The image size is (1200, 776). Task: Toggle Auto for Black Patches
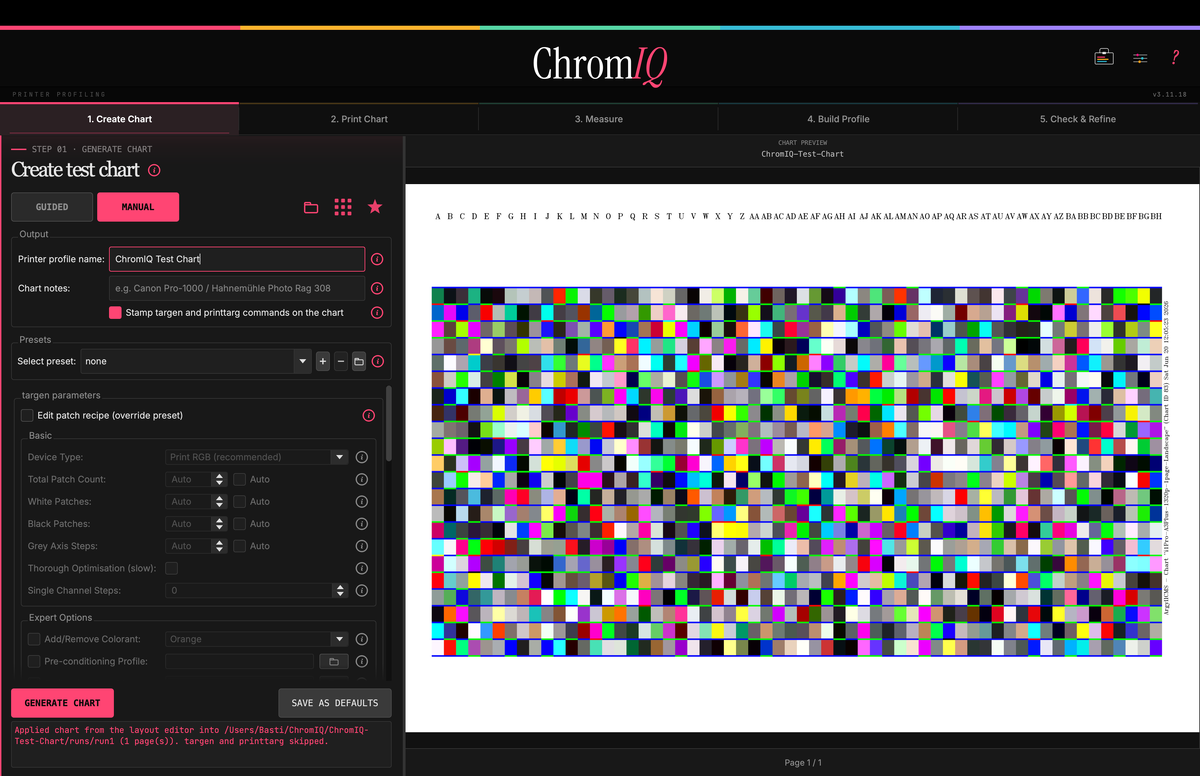click(240, 524)
